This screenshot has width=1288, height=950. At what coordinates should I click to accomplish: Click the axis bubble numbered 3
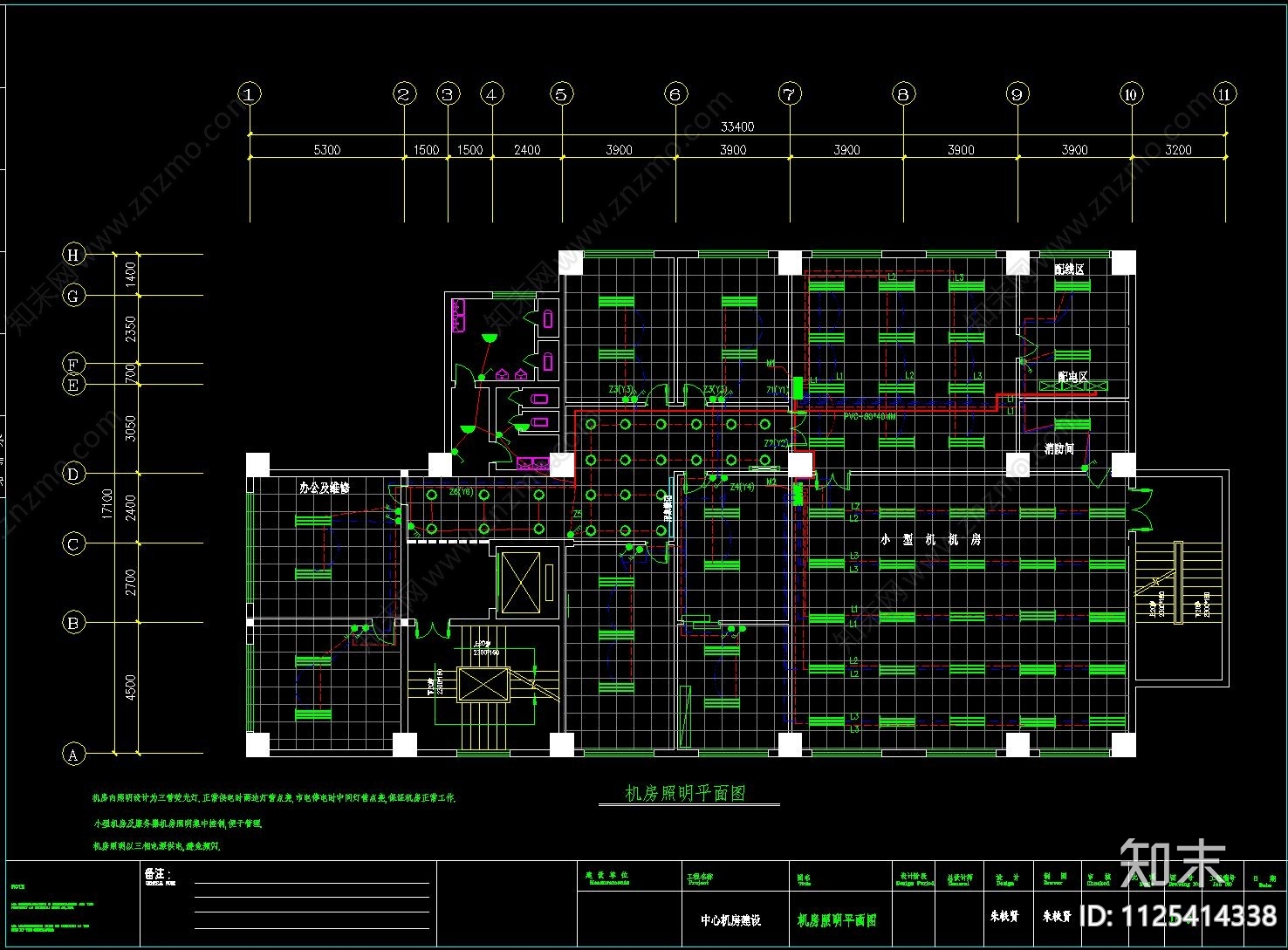449,94
